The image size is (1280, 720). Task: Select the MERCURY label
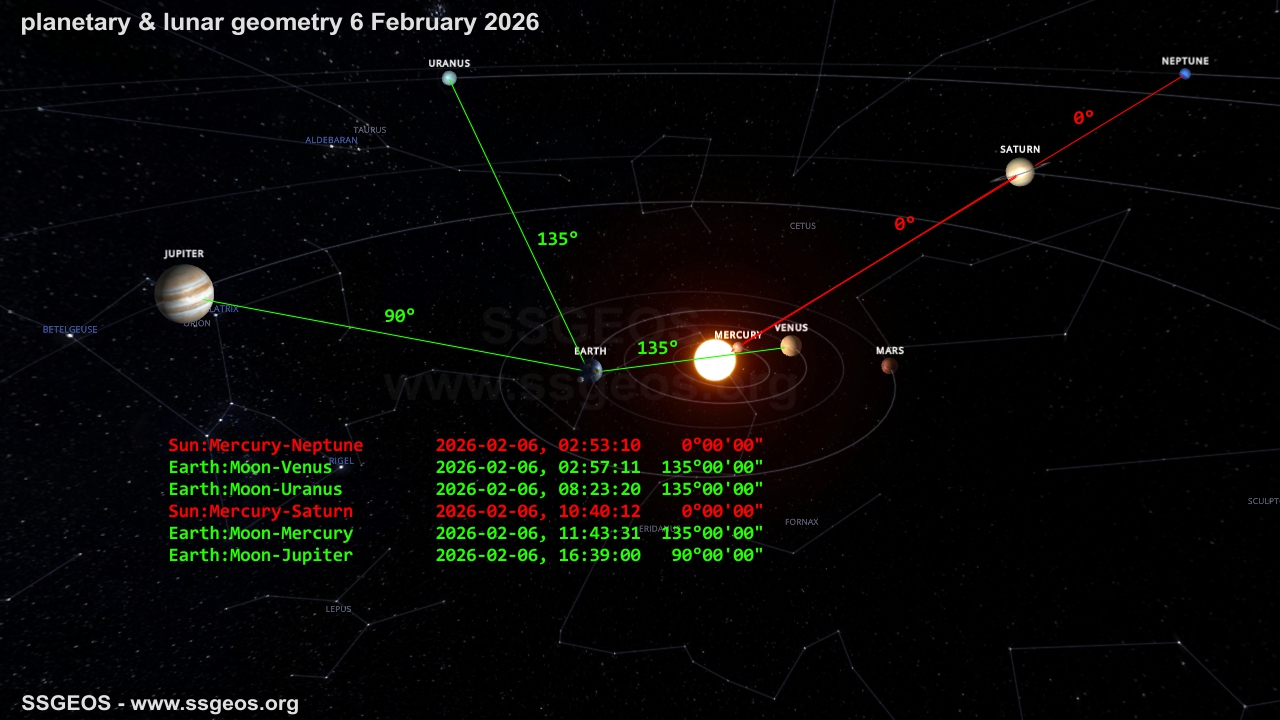point(737,335)
